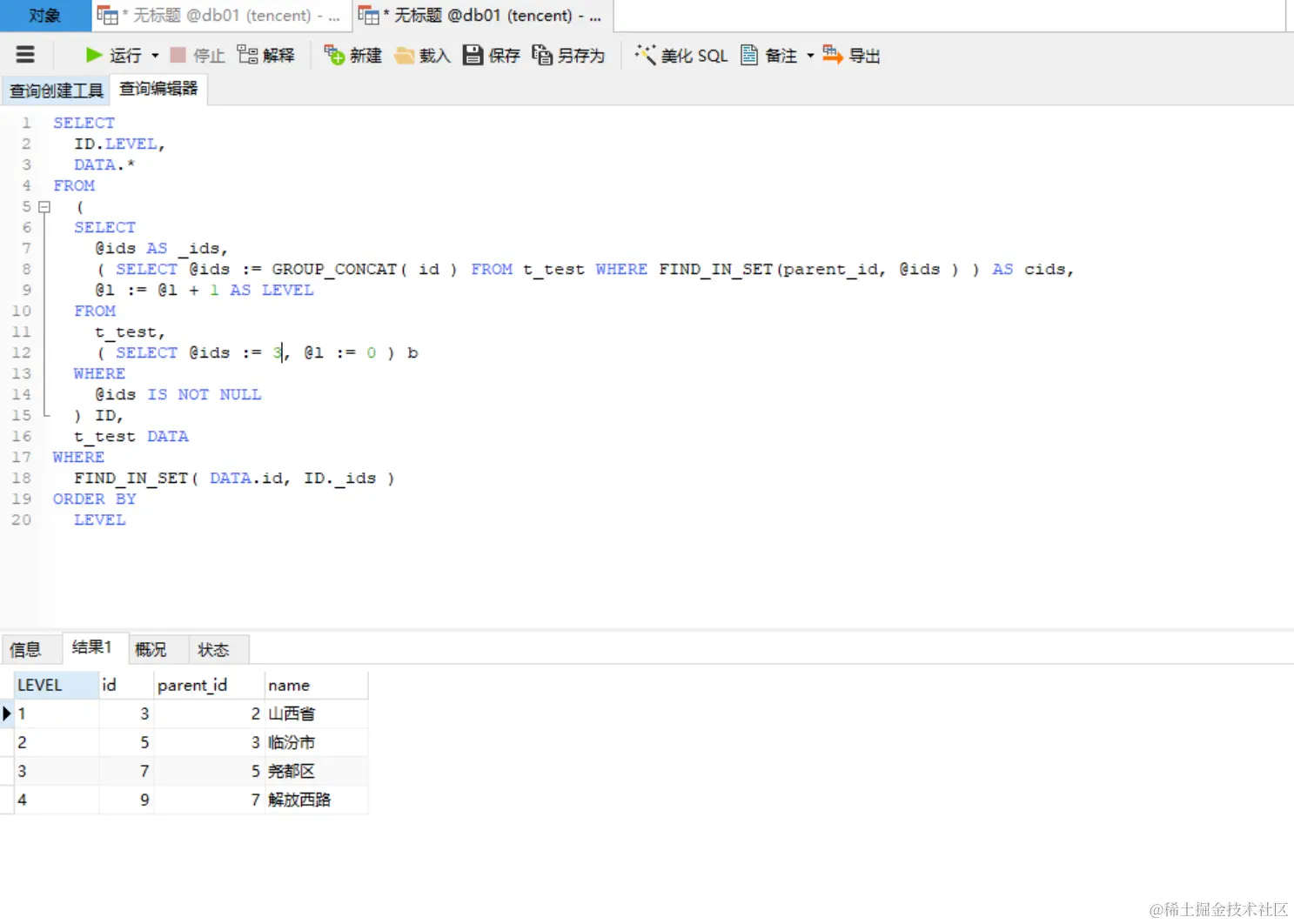1294x924 pixels.
Task: Click the name column header
Action: pos(316,685)
